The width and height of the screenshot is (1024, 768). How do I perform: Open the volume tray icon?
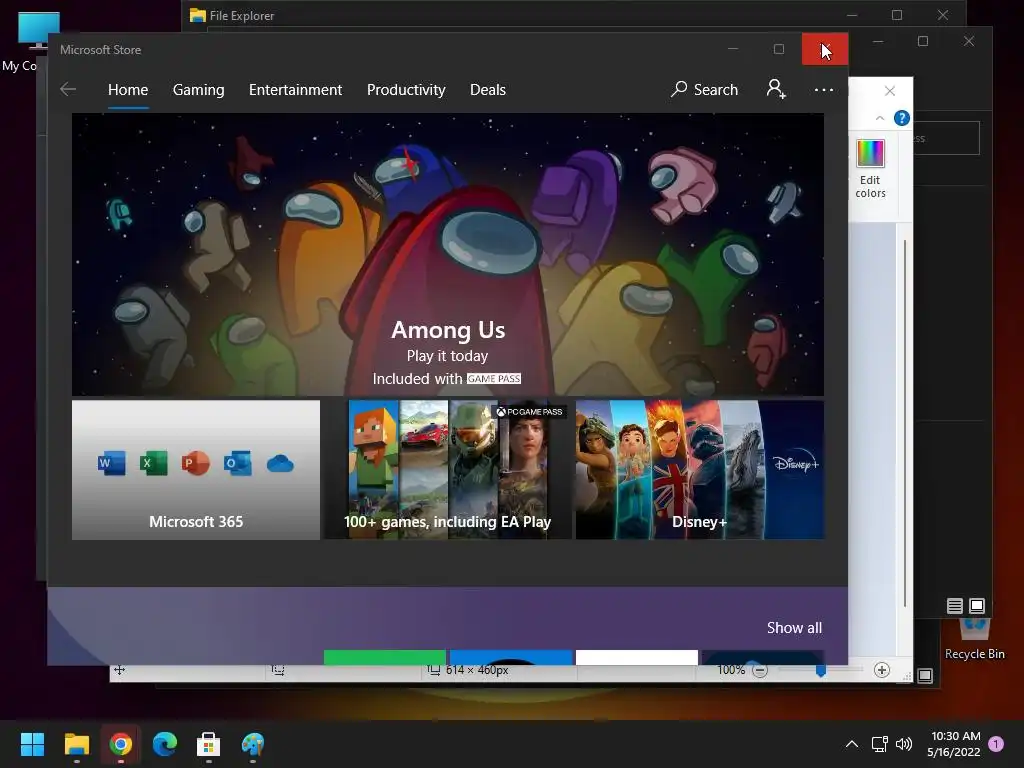click(904, 744)
